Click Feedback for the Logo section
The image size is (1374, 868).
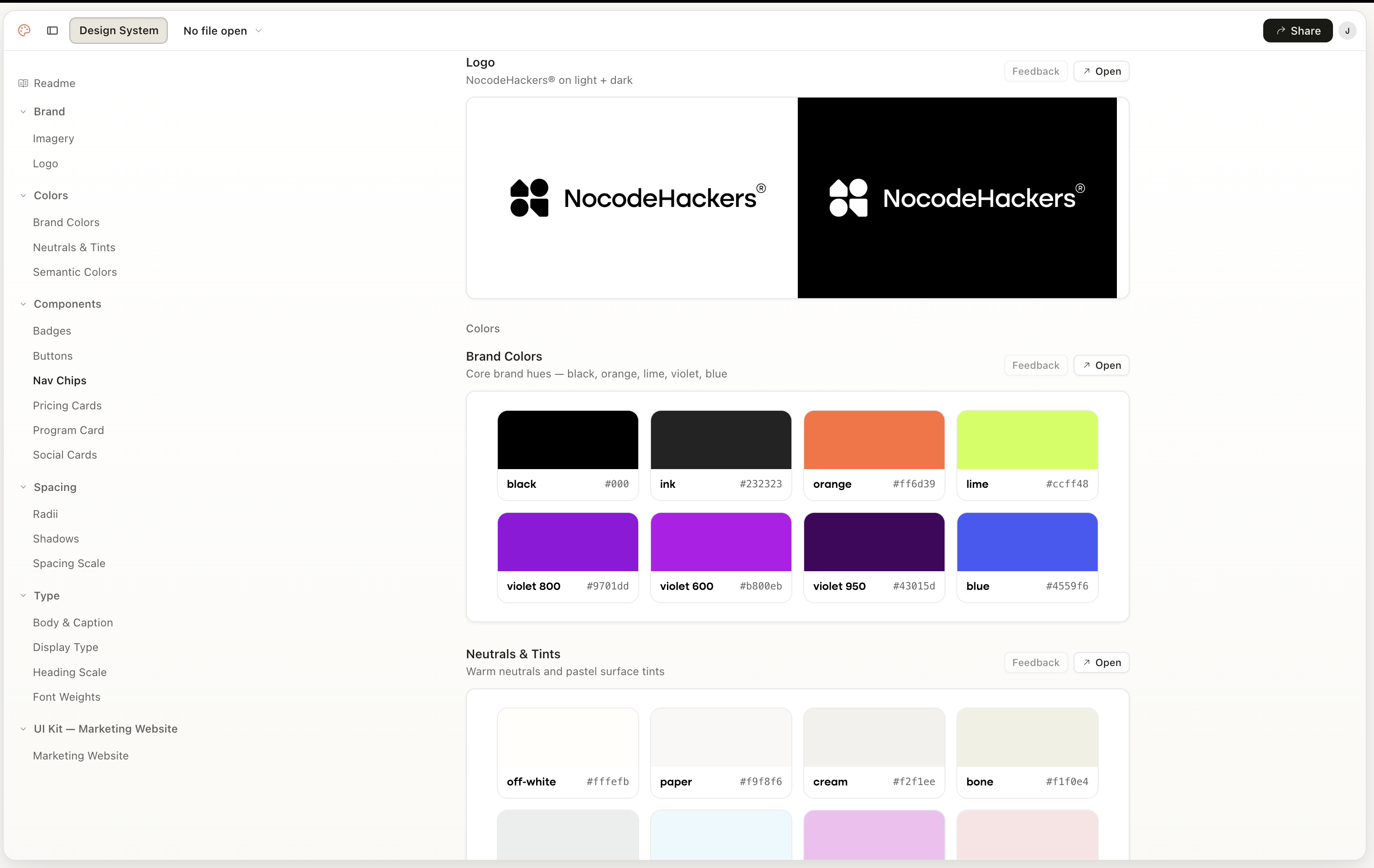click(1036, 71)
